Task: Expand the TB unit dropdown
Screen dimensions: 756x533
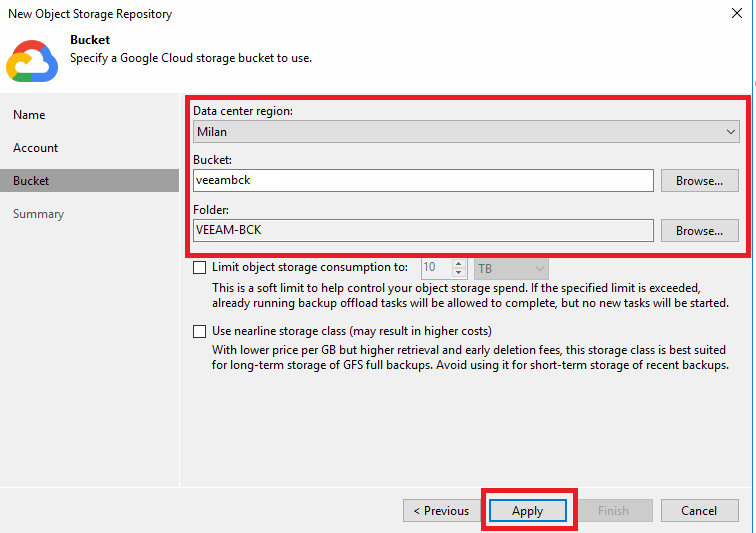Action: (511, 268)
